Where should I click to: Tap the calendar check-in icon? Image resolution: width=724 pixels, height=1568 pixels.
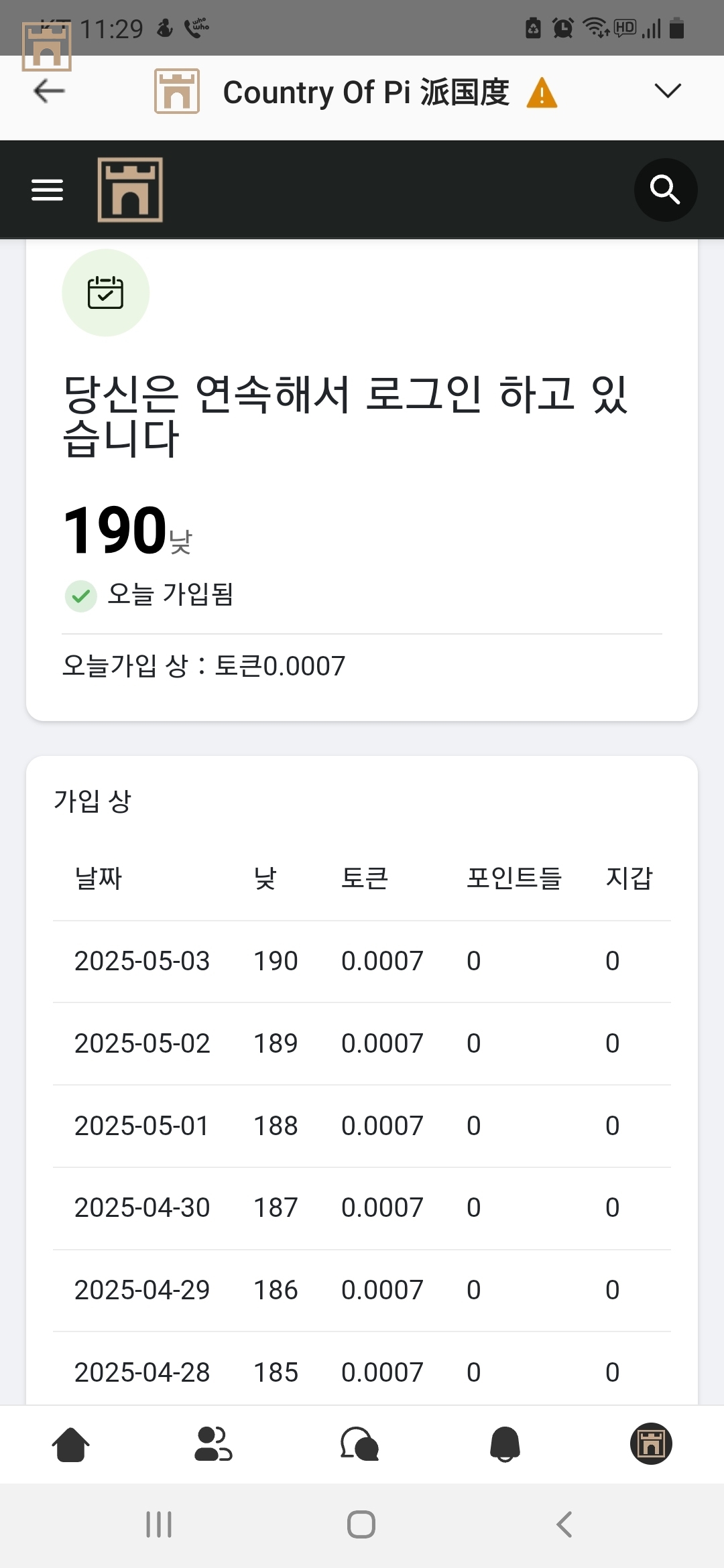[106, 293]
